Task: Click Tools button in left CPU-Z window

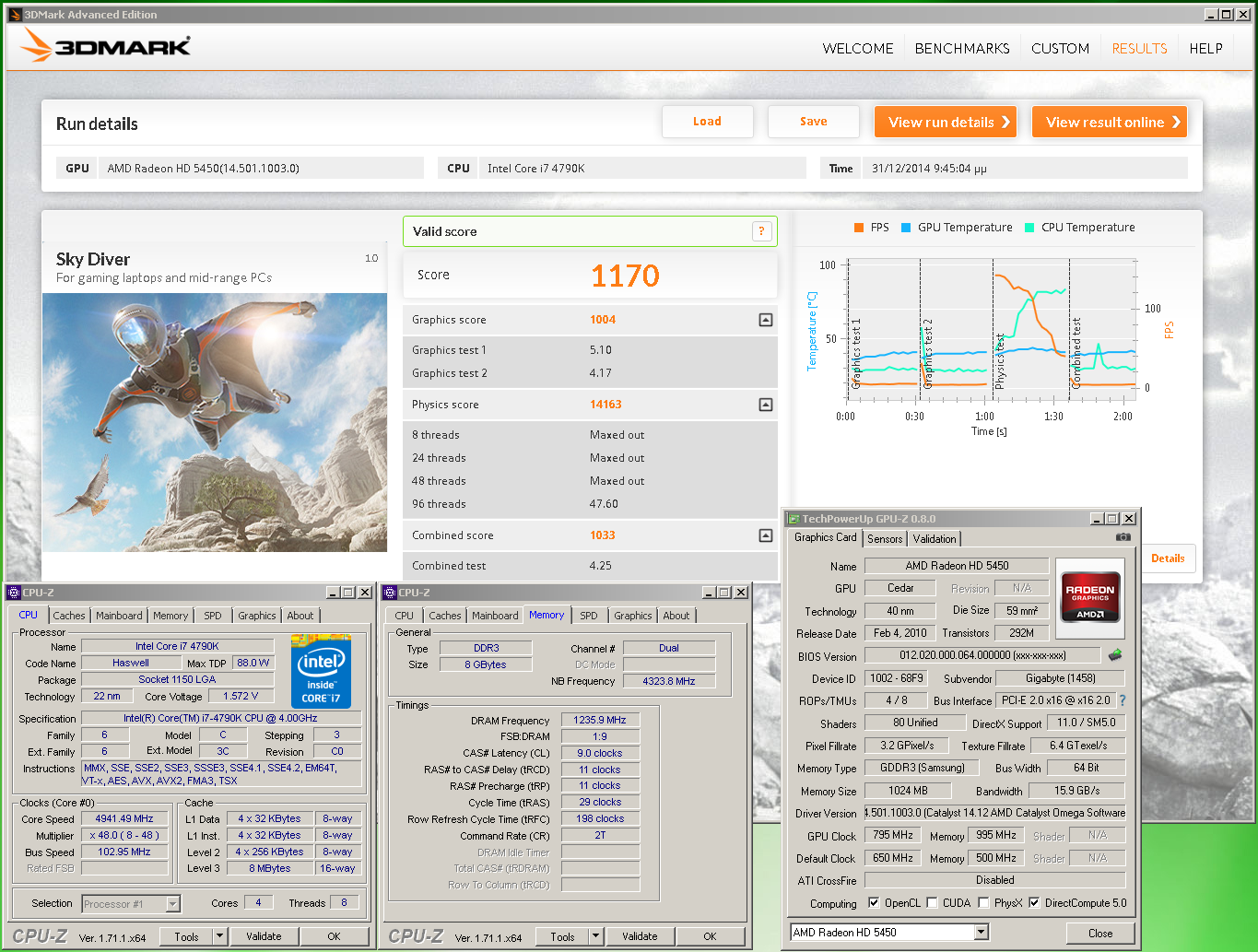Action: (187, 936)
